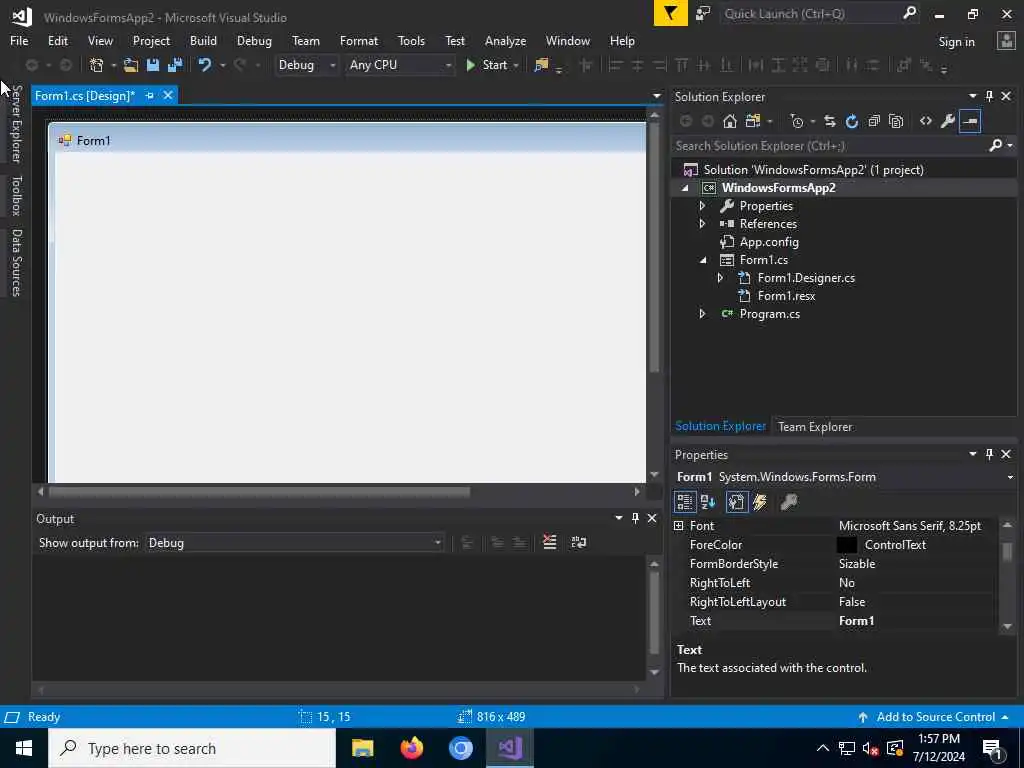Viewport: 1024px width, 768px height.
Task: Refresh the Solution Explorer
Action: coord(852,121)
